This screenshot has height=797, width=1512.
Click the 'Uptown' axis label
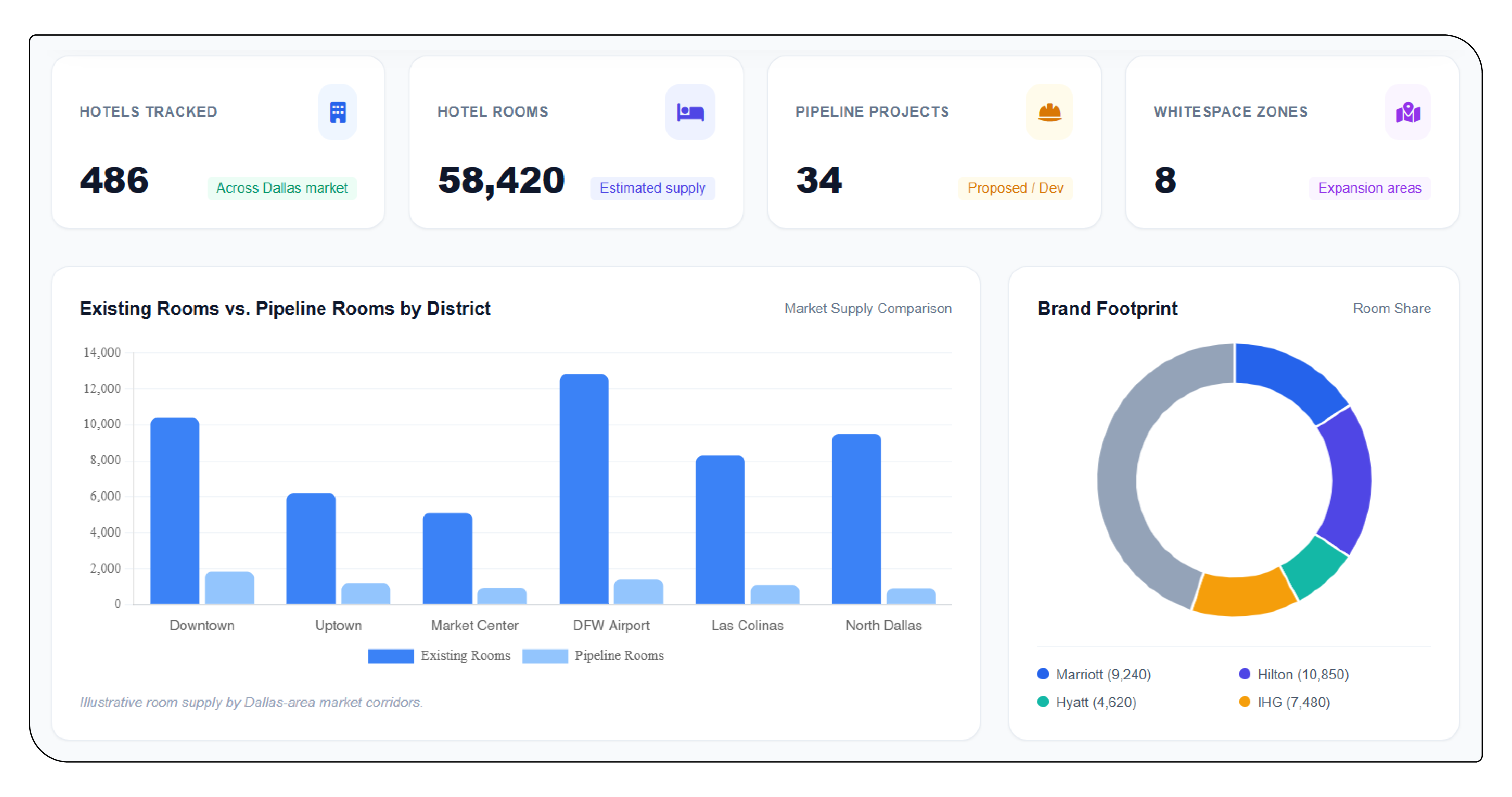coord(338,625)
